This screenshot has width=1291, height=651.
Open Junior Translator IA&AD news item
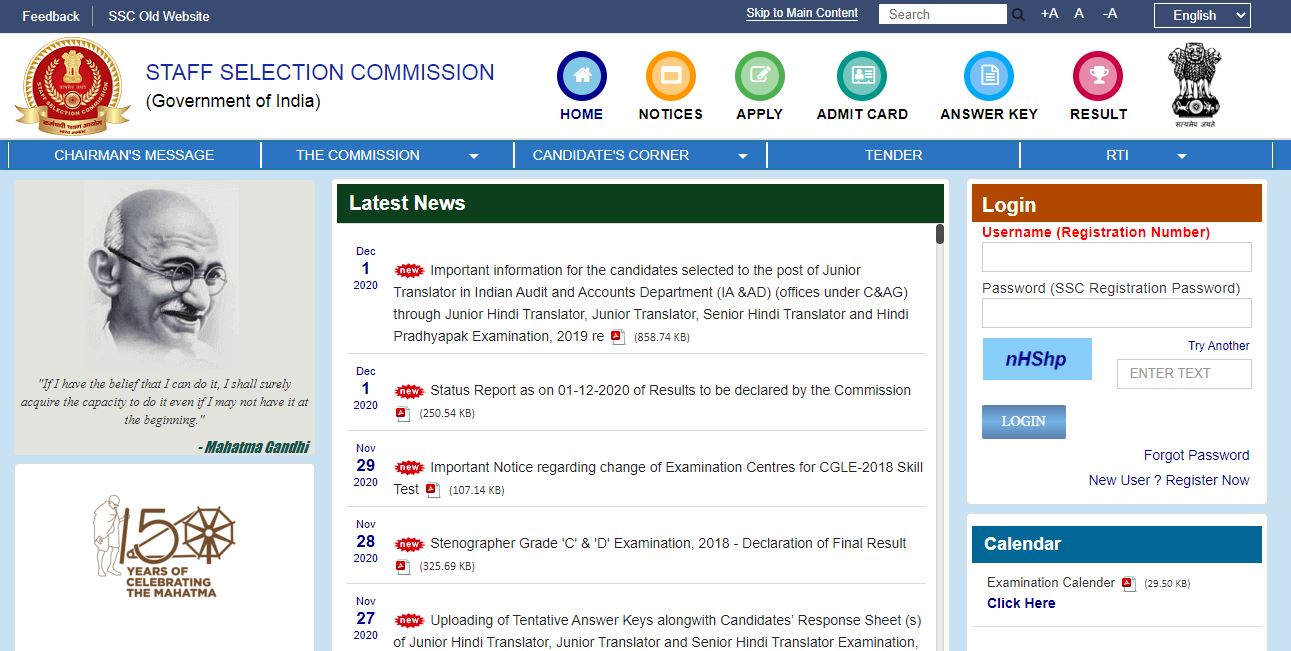pos(651,303)
